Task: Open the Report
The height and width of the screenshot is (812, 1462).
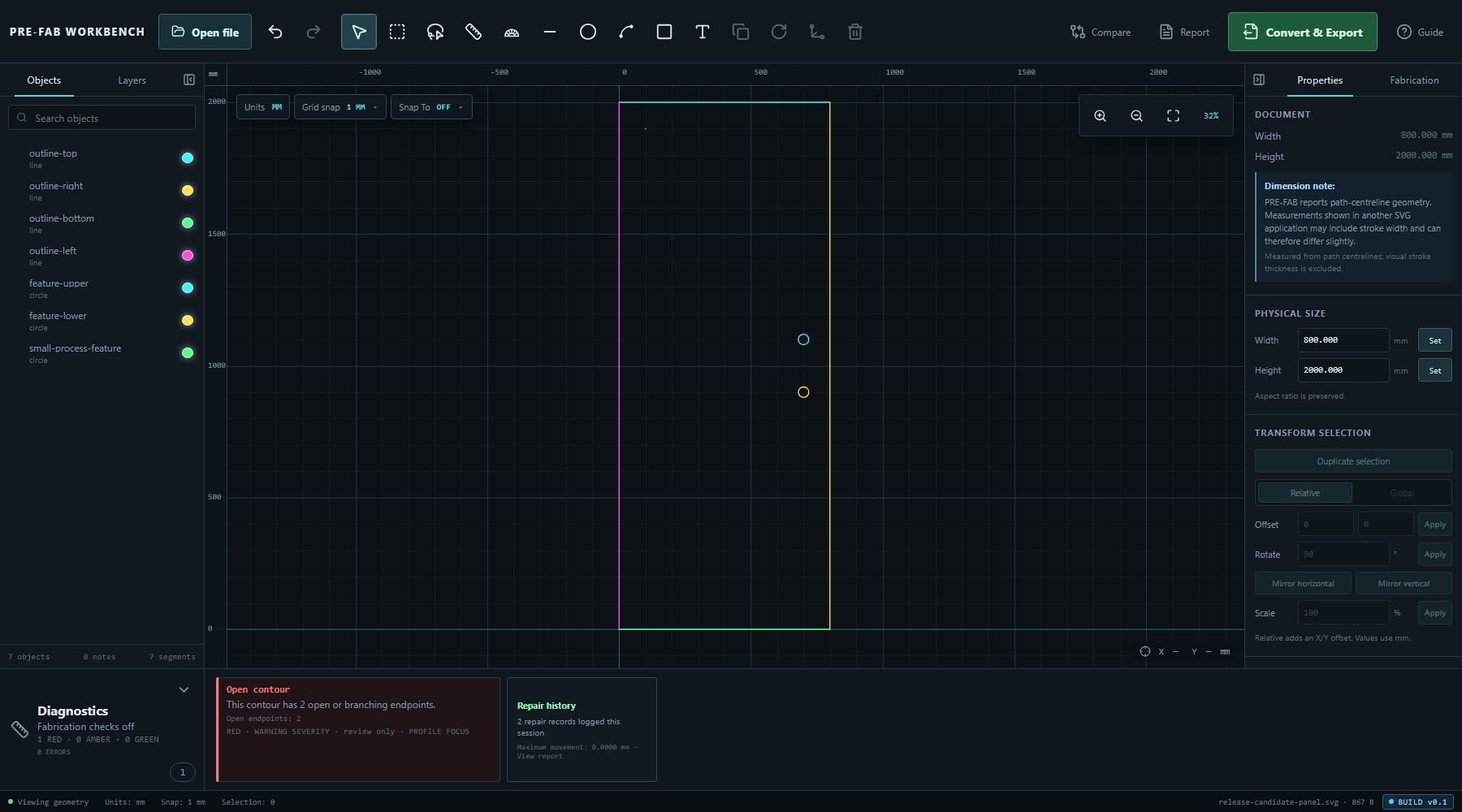Action: pyautogui.click(x=1184, y=32)
